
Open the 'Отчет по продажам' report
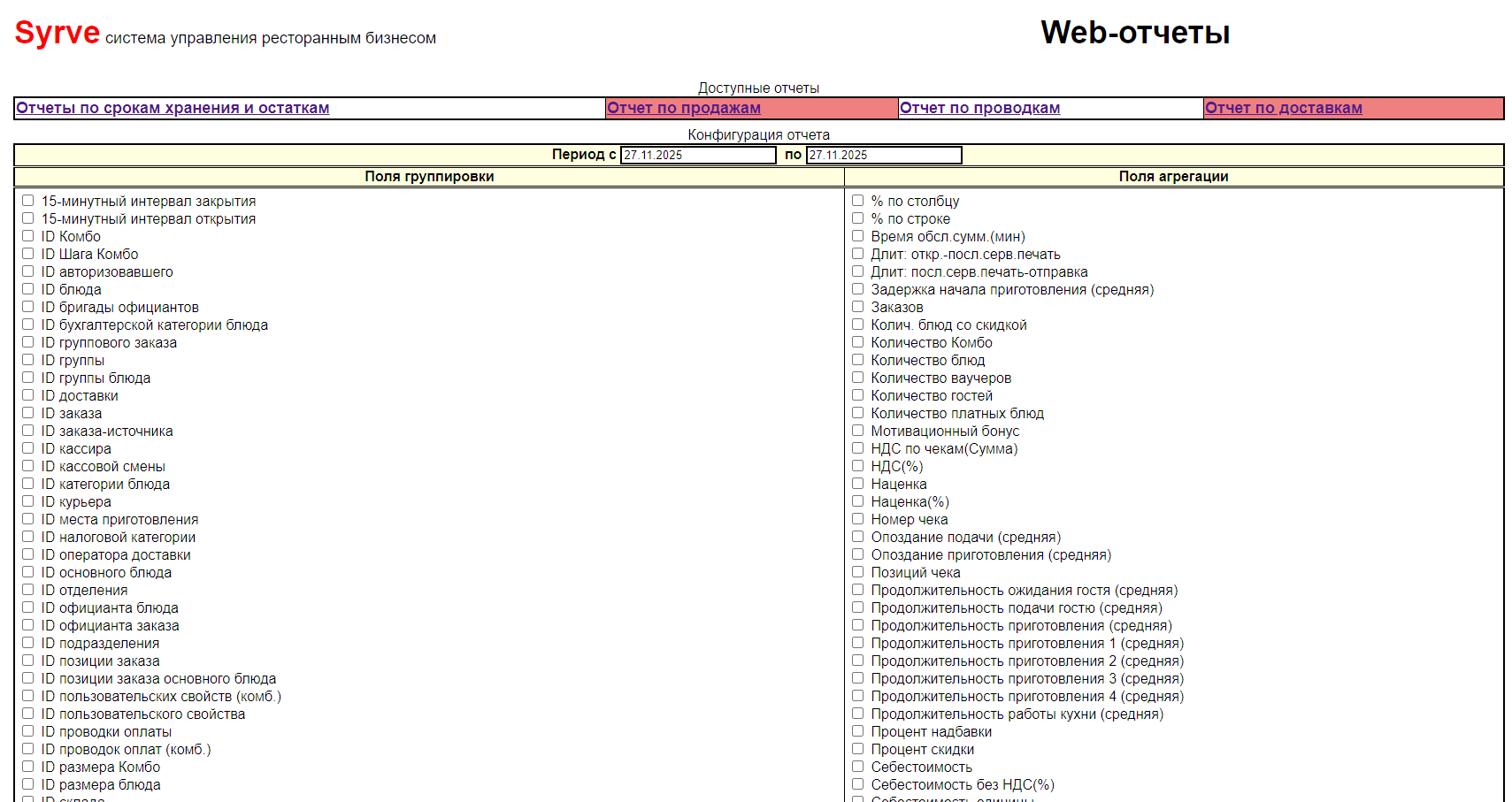click(683, 108)
